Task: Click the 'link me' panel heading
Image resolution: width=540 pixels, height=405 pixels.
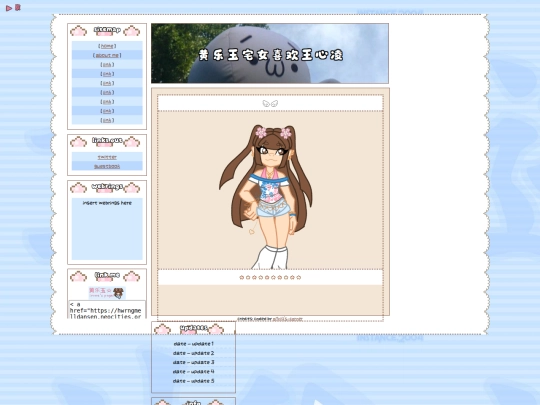Action: pyautogui.click(x=107, y=275)
